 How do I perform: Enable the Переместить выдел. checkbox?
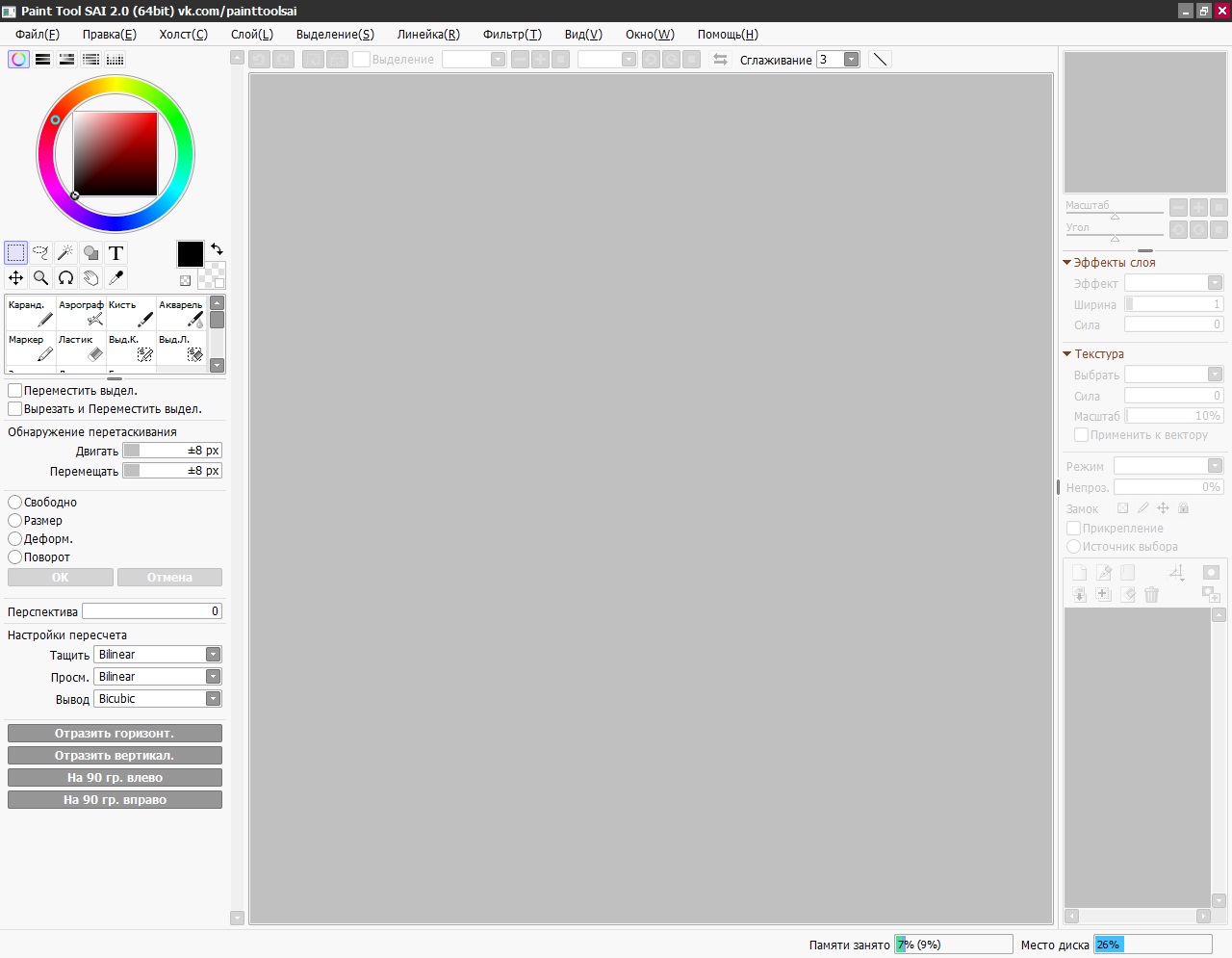tap(15, 391)
